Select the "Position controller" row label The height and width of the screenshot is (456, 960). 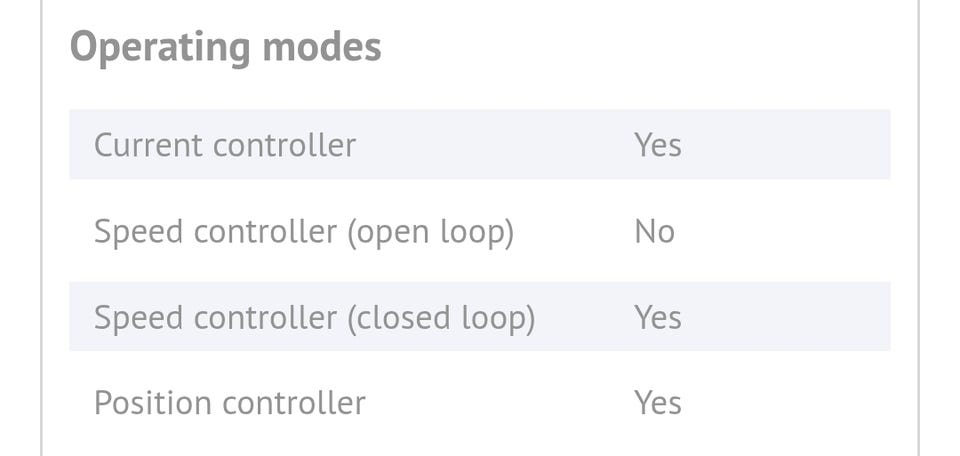click(x=229, y=403)
